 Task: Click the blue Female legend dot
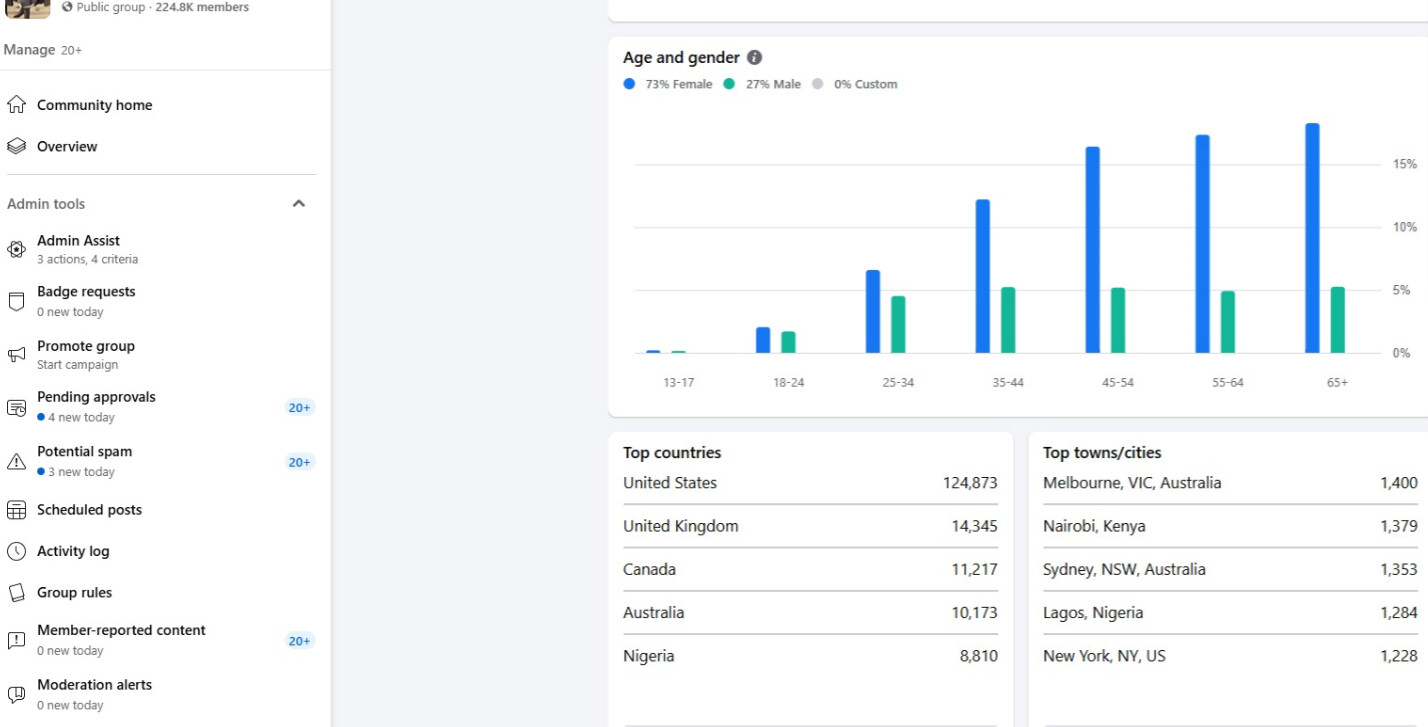click(x=629, y=84)
